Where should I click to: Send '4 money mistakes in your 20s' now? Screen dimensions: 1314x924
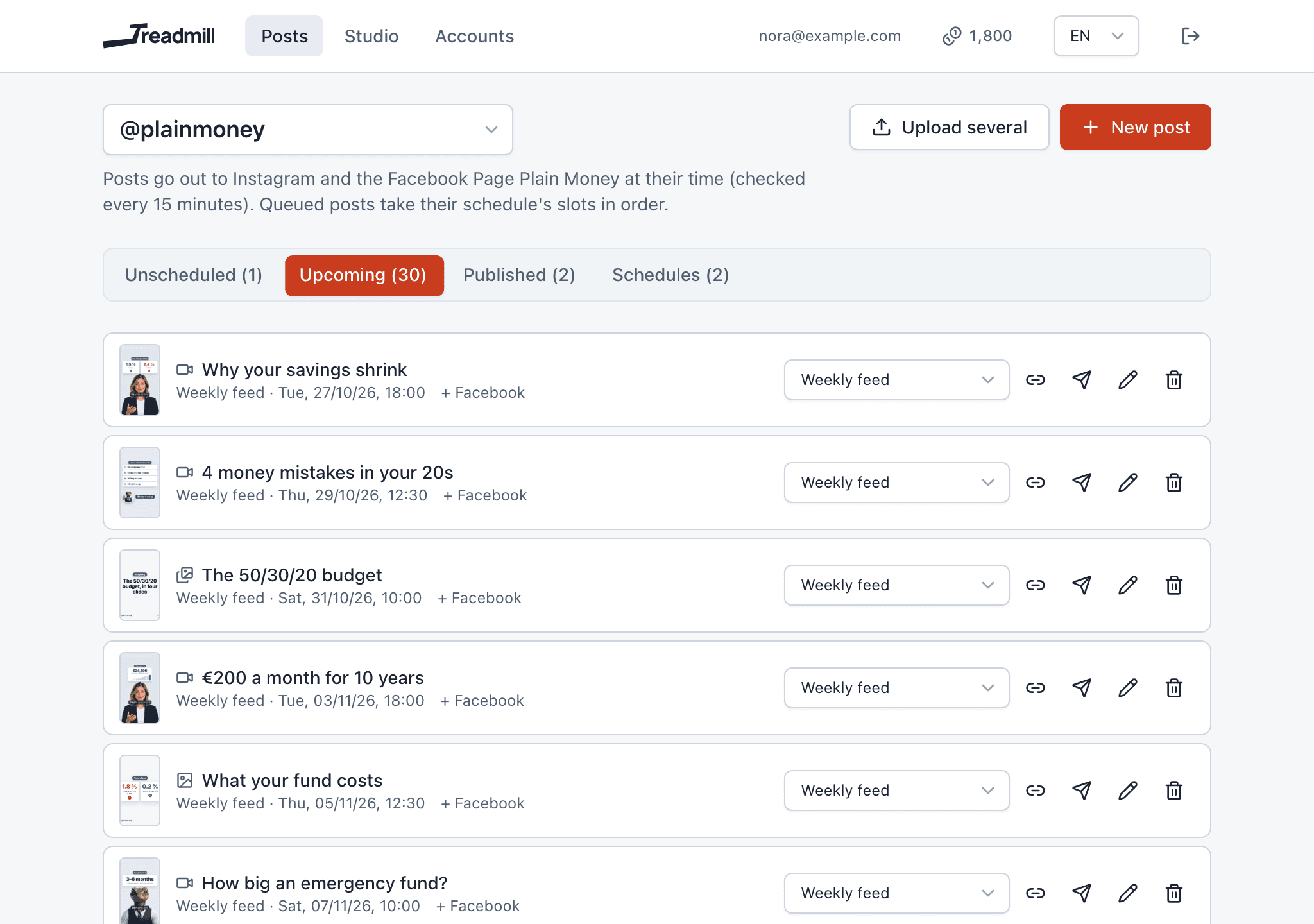point(1082,483)
